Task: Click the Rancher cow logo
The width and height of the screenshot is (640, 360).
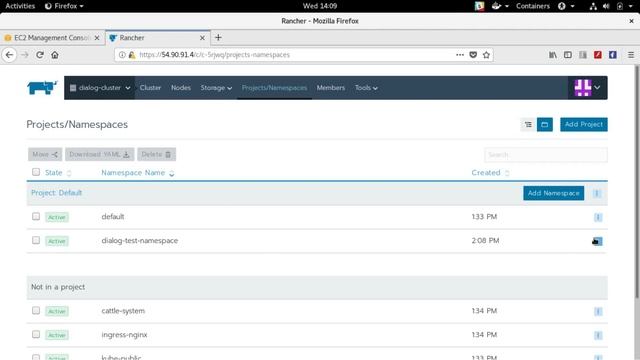Action: (x=42, y=87)
